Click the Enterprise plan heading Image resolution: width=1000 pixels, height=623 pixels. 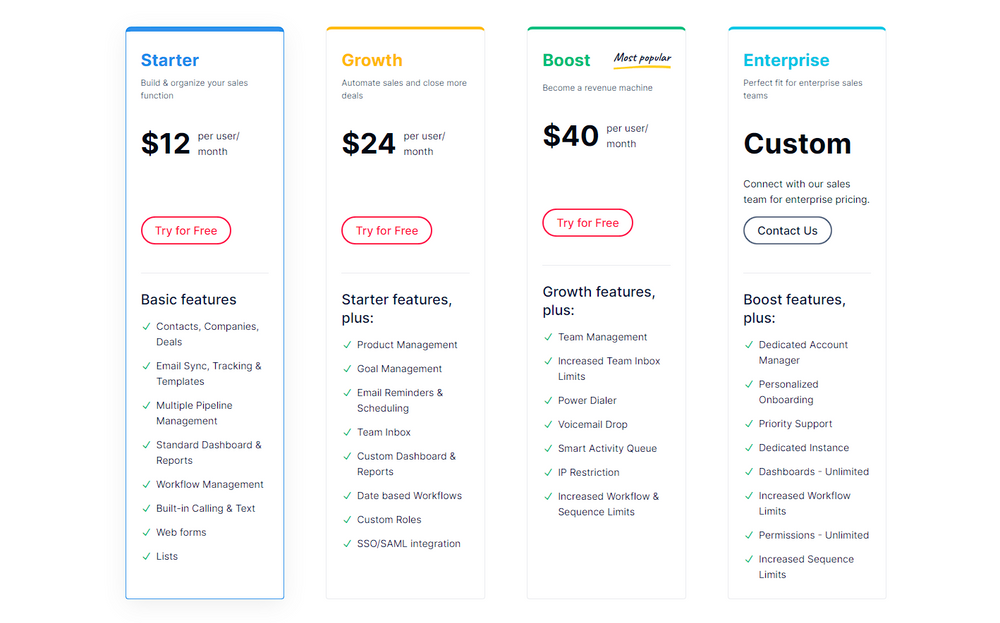pyautogui.click(x=786, y=60)
